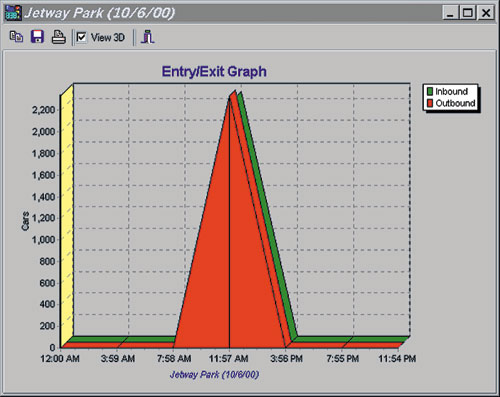500x397 pixels.
Task: Click the Cars vertical axis title
Action: (x=25, y=221)
